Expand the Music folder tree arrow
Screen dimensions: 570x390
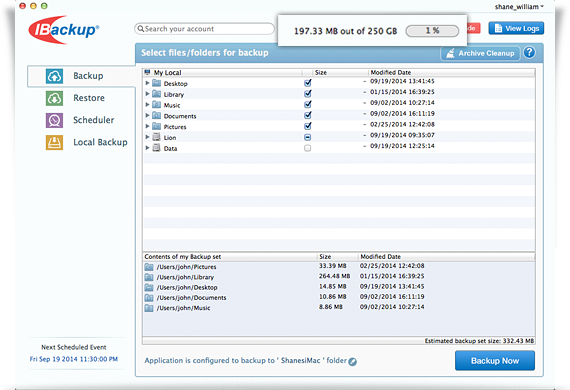147,105
